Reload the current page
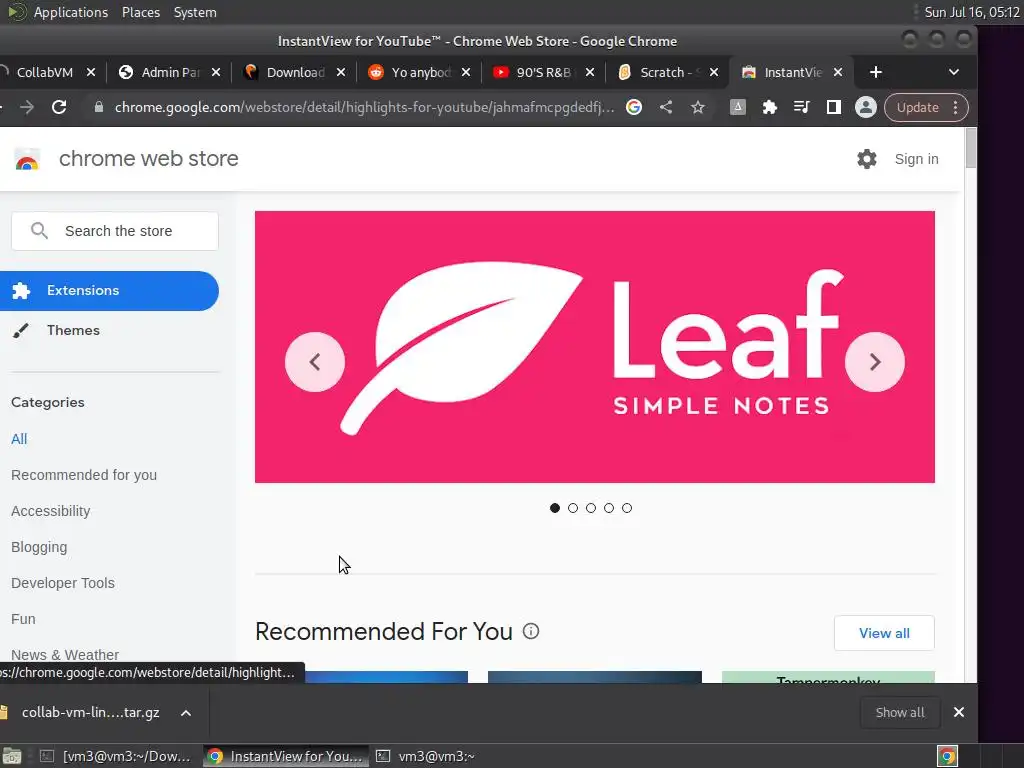 click(59, 107)
